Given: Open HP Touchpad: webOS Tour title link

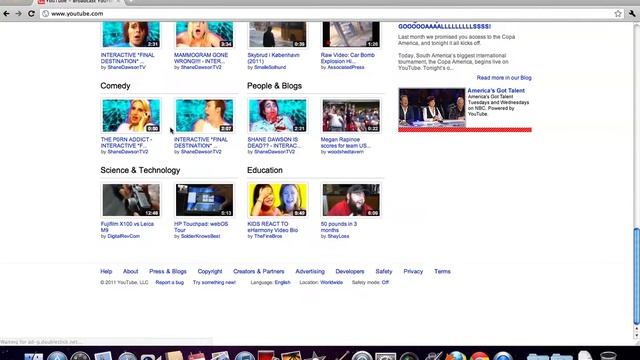Looking at the screenshot, I should (x=201, y=227).
